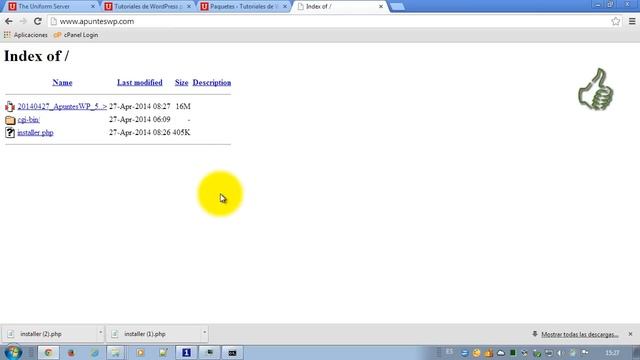Click the Index of / page heading

[36, 56]
